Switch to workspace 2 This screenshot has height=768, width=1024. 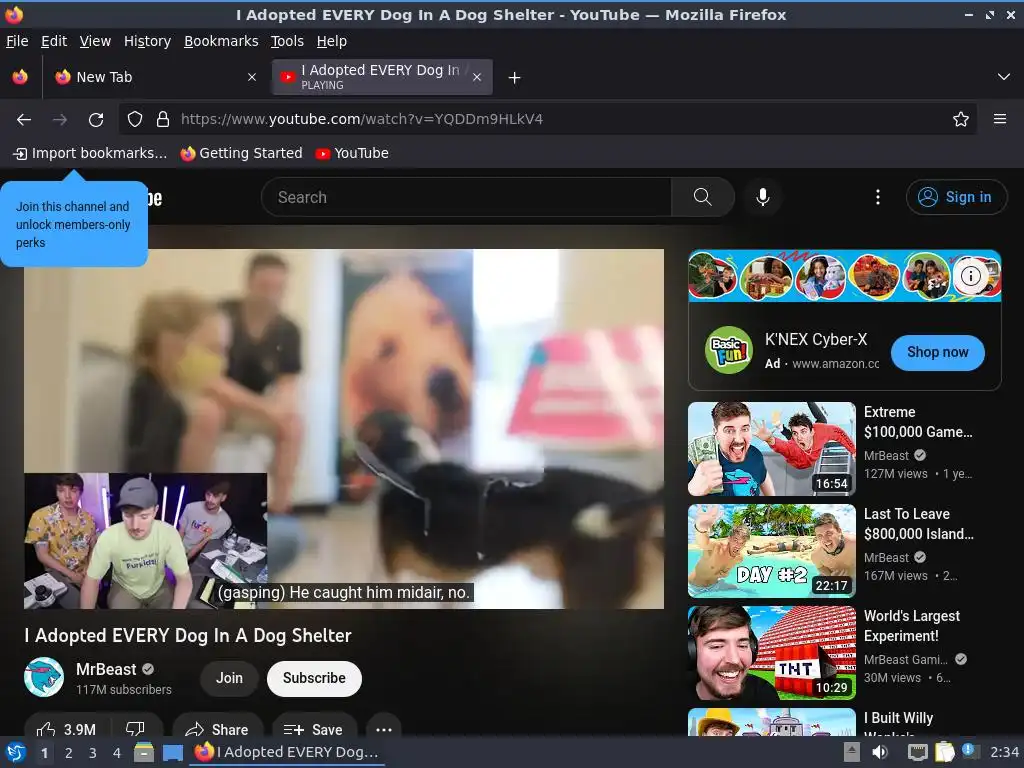tap(68, 753)
